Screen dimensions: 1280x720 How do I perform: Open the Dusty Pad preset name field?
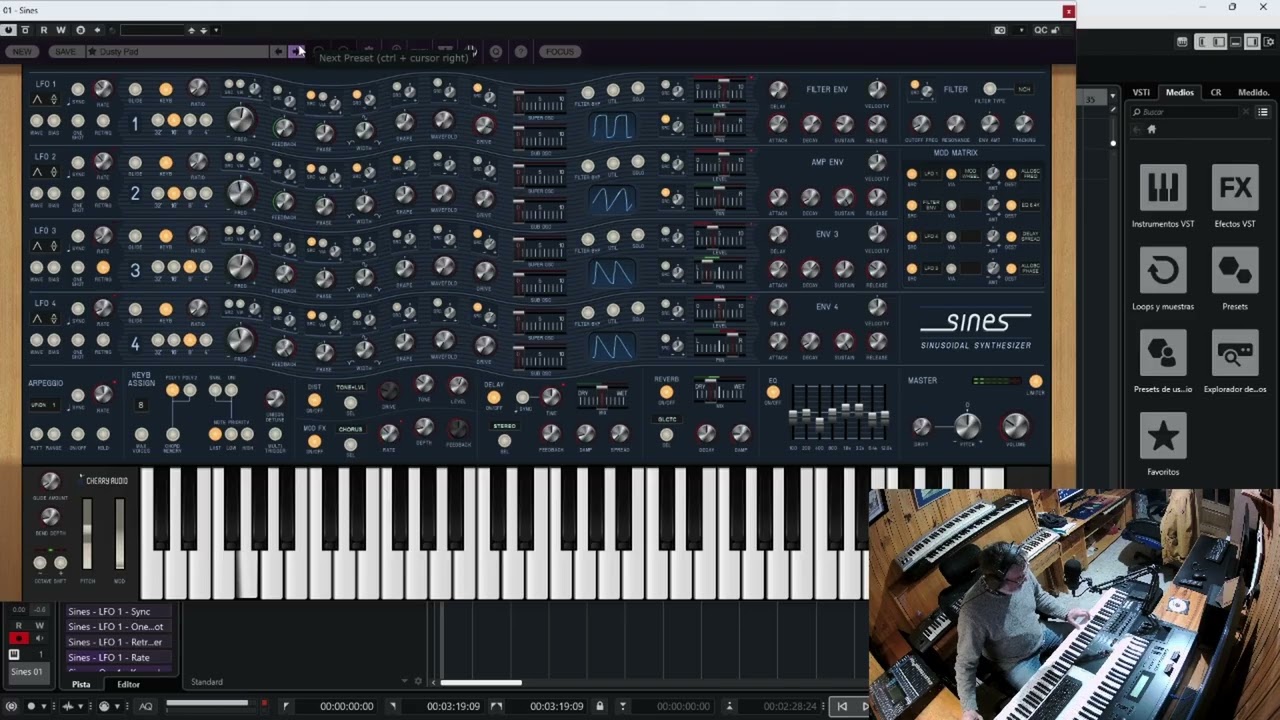pos(178,51)
